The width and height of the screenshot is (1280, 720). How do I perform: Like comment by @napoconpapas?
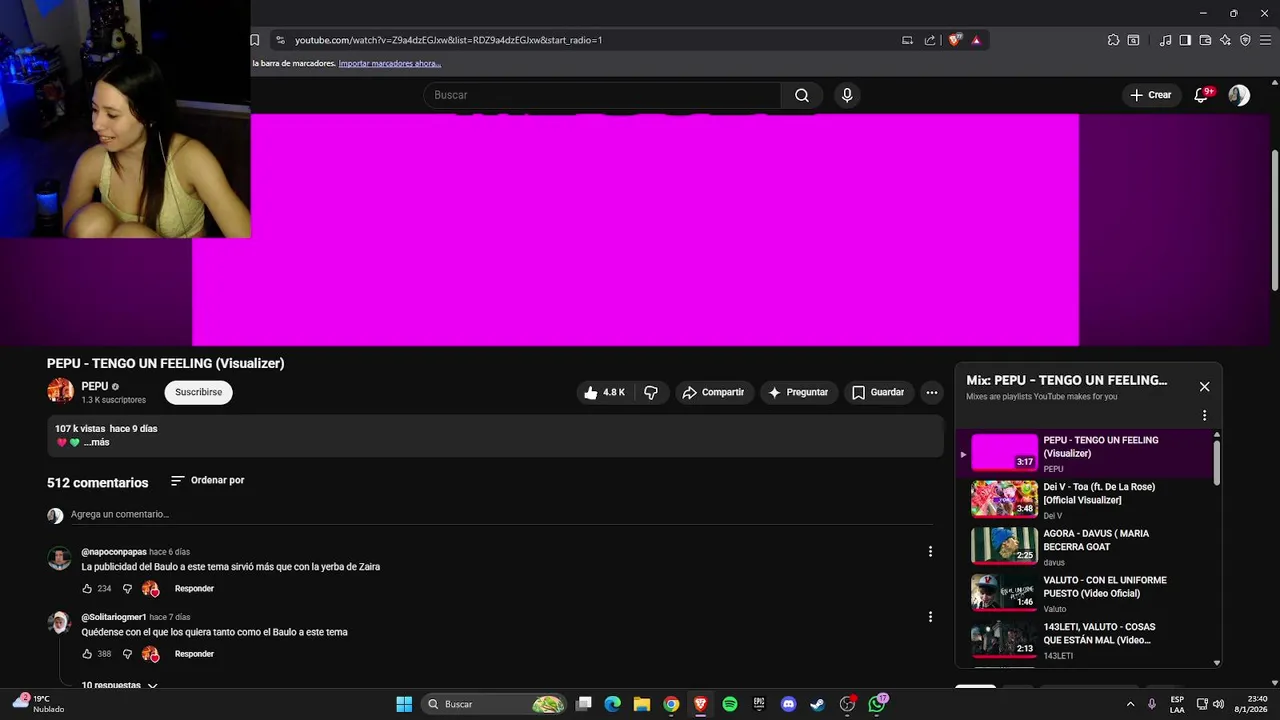tap(88, 589)
